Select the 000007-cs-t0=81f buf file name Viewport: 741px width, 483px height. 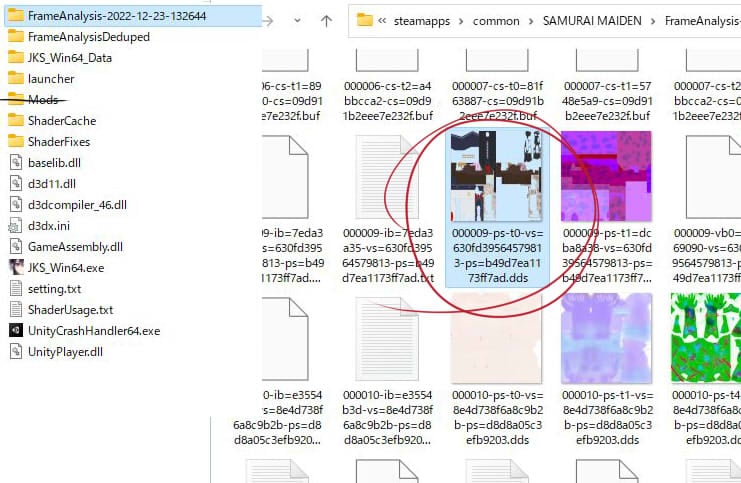[x=498, y=101]
